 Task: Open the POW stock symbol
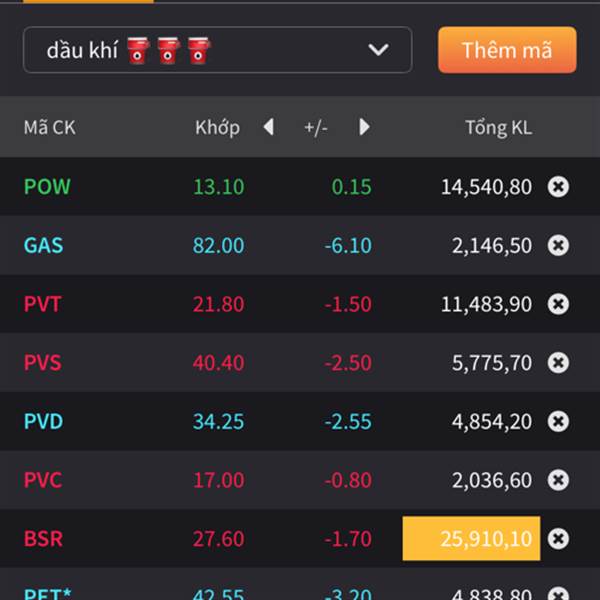(x=47, y=187)
